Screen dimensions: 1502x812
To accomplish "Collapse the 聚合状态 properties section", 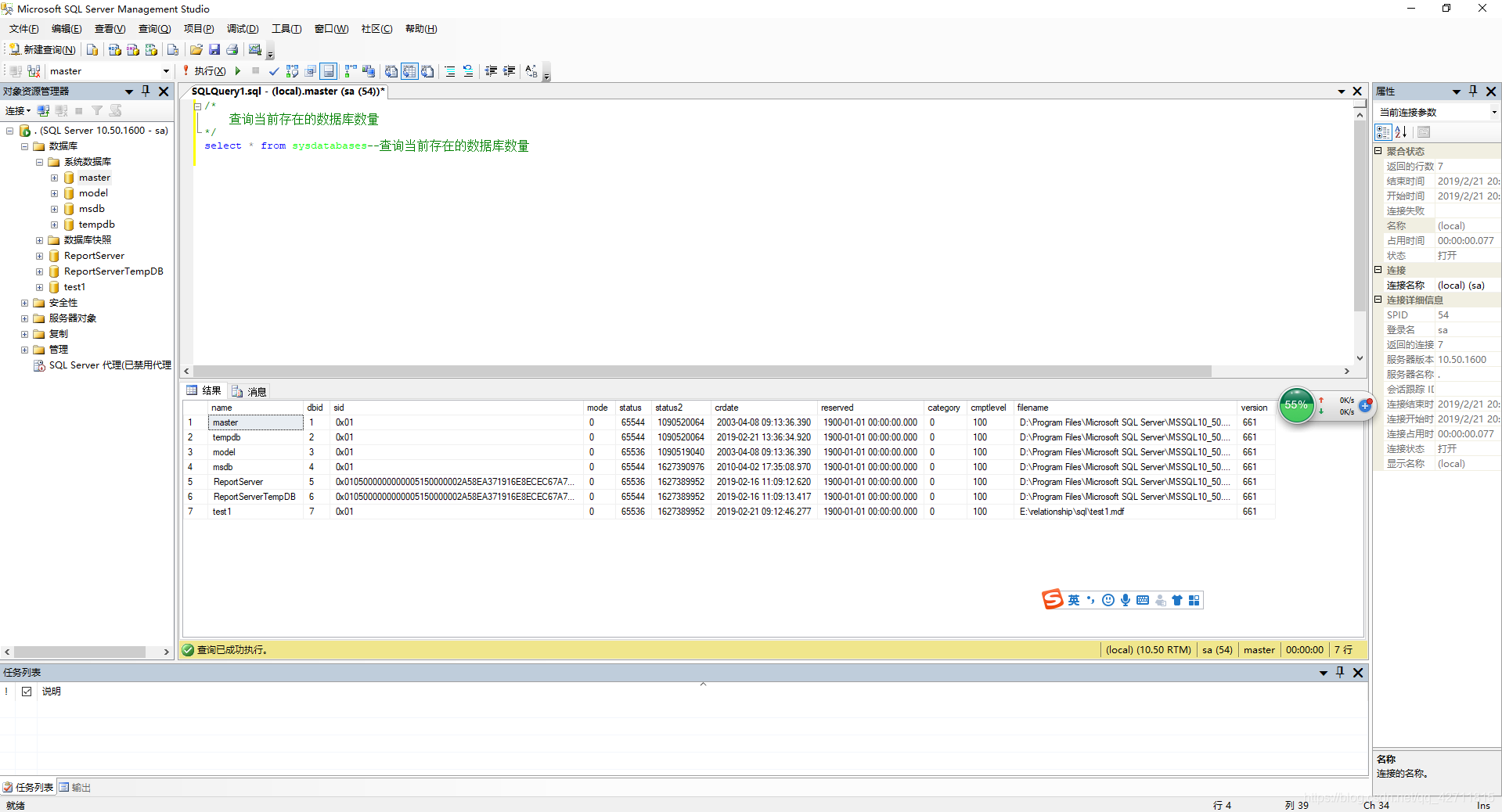I will click(1378, 151).
